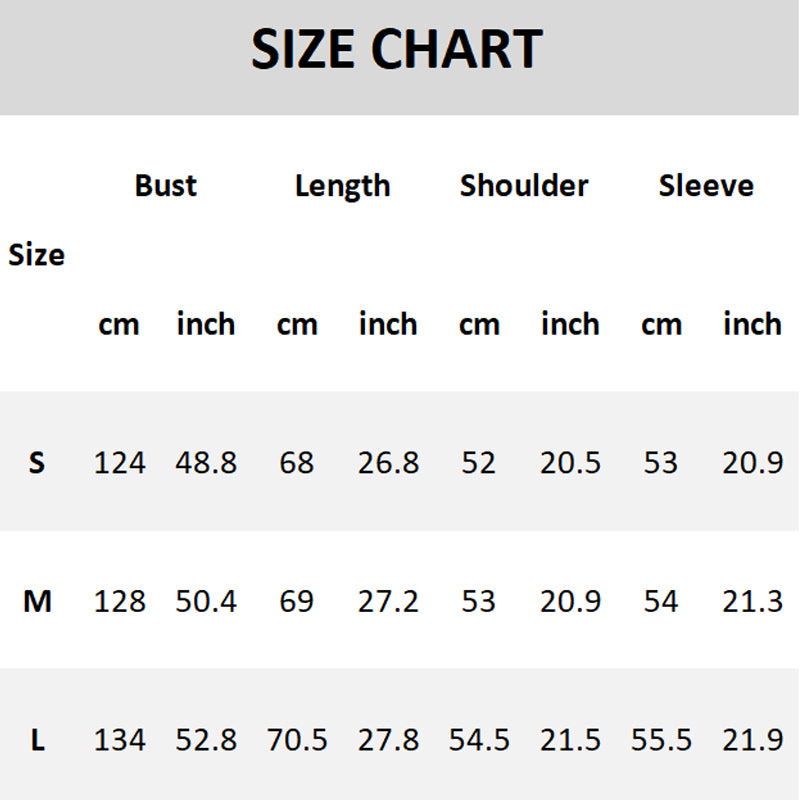Select the S size row label
The image size is (800, 800).
tap(37, 463)
